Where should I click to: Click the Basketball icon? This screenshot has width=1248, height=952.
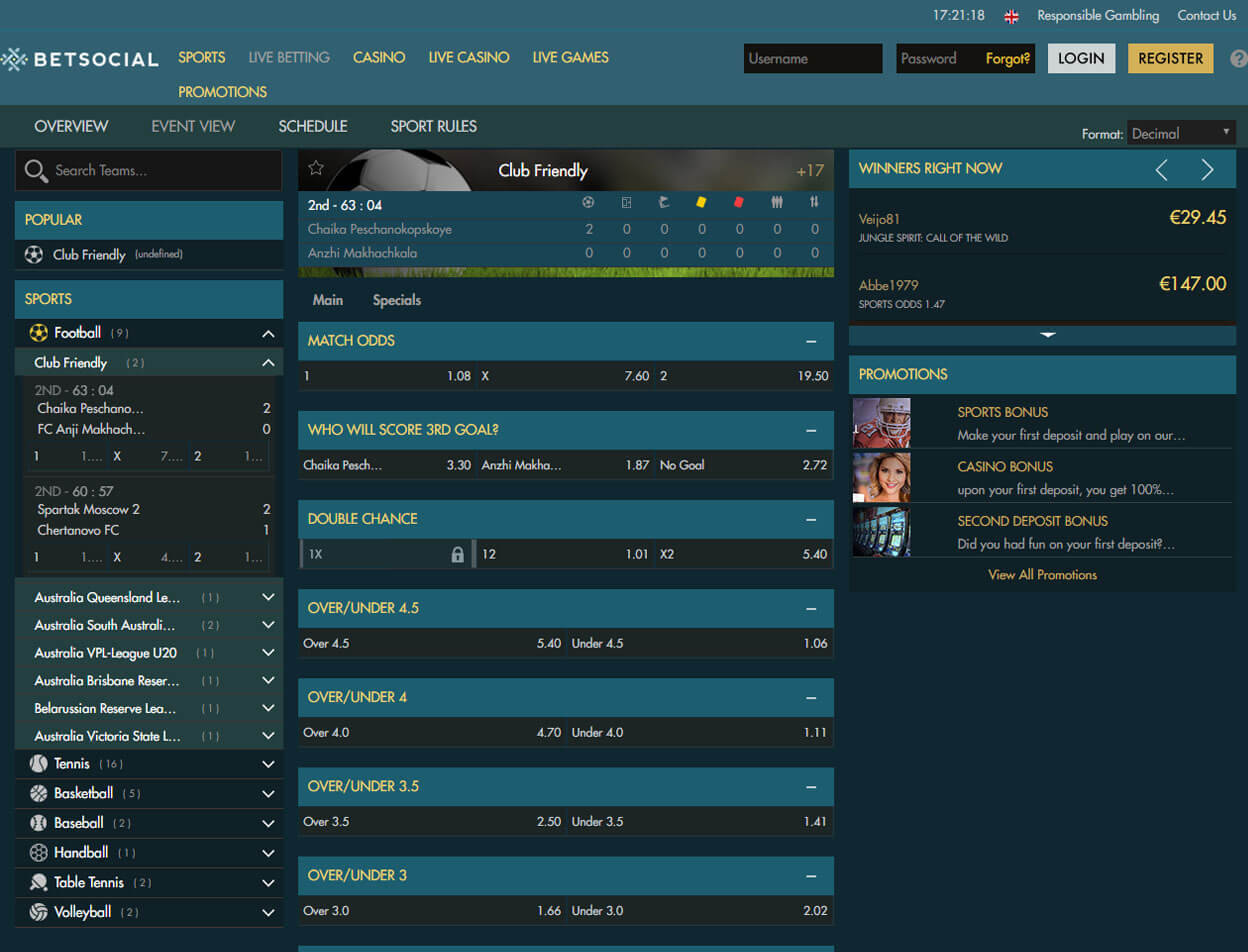tap(39, 794)
